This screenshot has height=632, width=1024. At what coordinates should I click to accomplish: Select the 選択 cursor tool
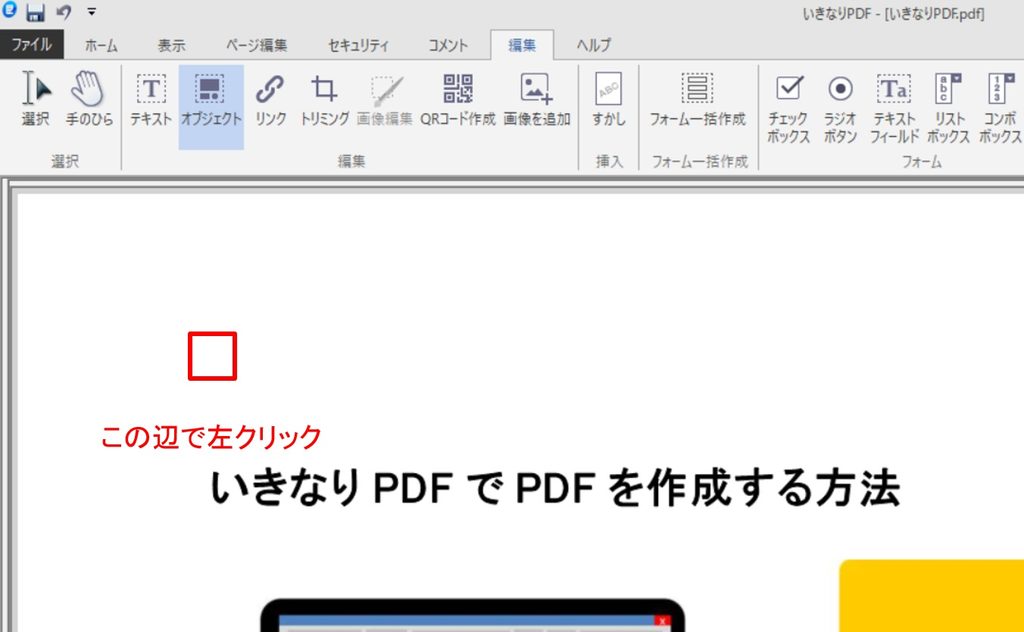click(35, 99)
